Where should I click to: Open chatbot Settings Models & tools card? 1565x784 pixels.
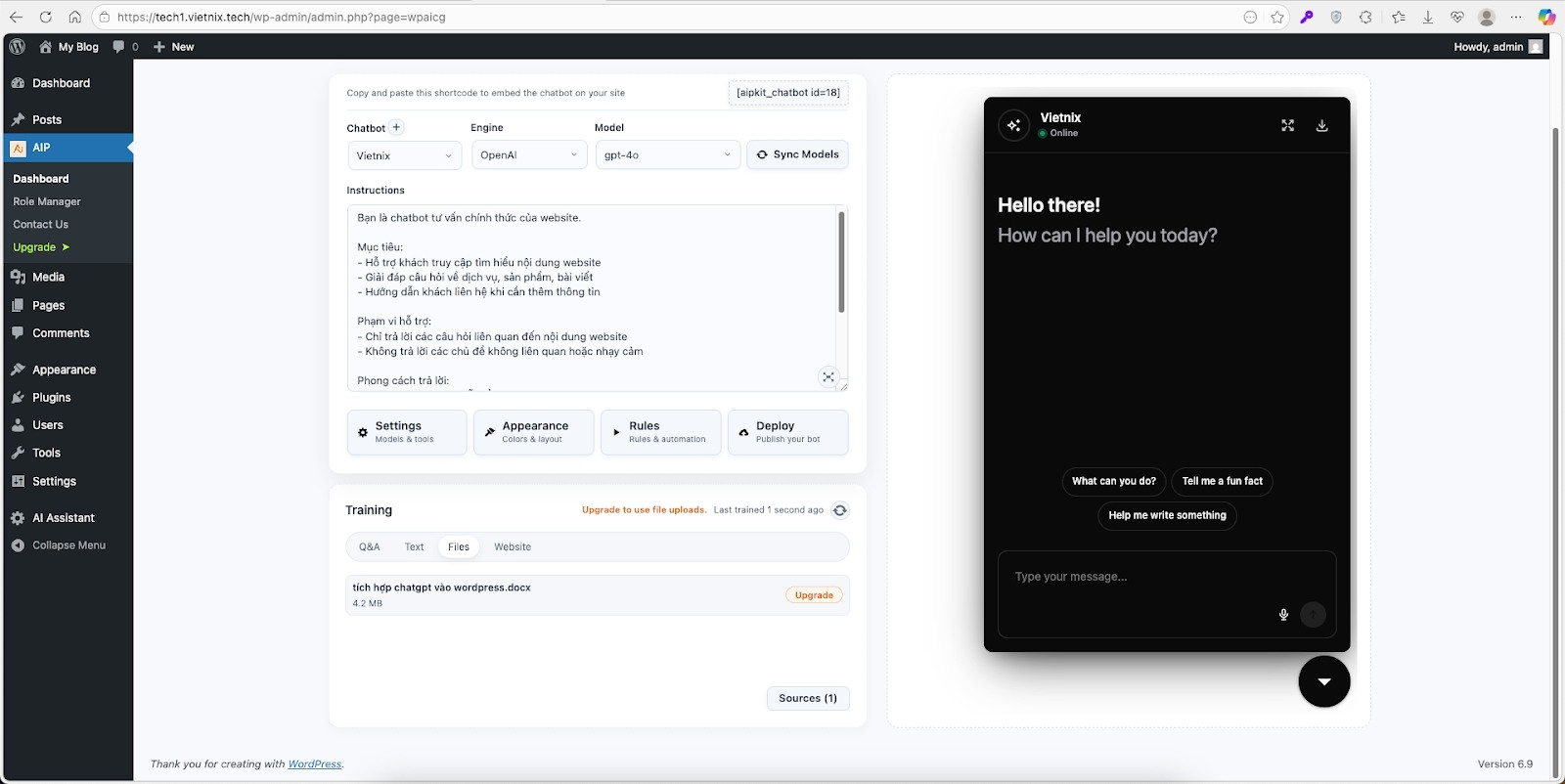[x=407, y=432]
